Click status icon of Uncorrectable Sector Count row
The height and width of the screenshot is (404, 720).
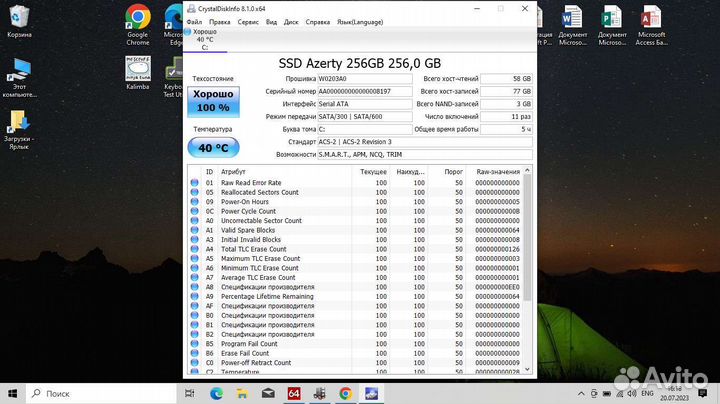click(195, 221)
